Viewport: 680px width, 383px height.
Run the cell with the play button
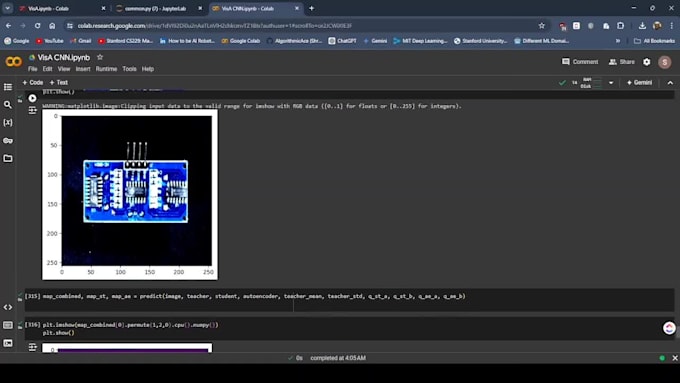point(33,98)
